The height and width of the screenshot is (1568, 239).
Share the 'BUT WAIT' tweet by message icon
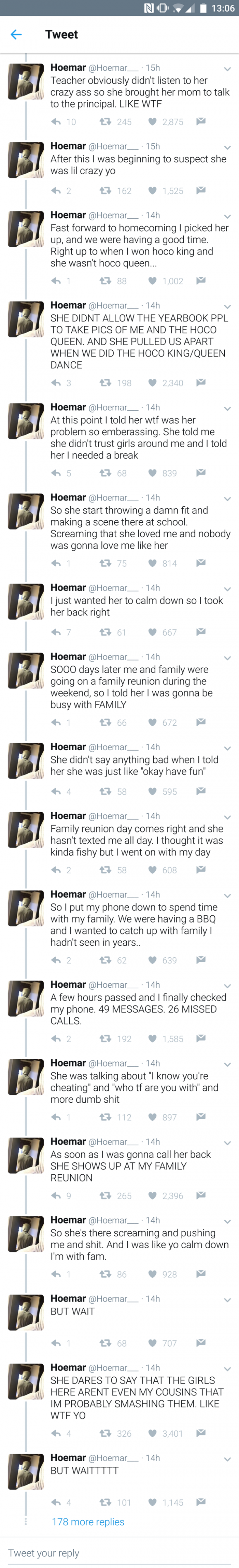click(201, 1343)
